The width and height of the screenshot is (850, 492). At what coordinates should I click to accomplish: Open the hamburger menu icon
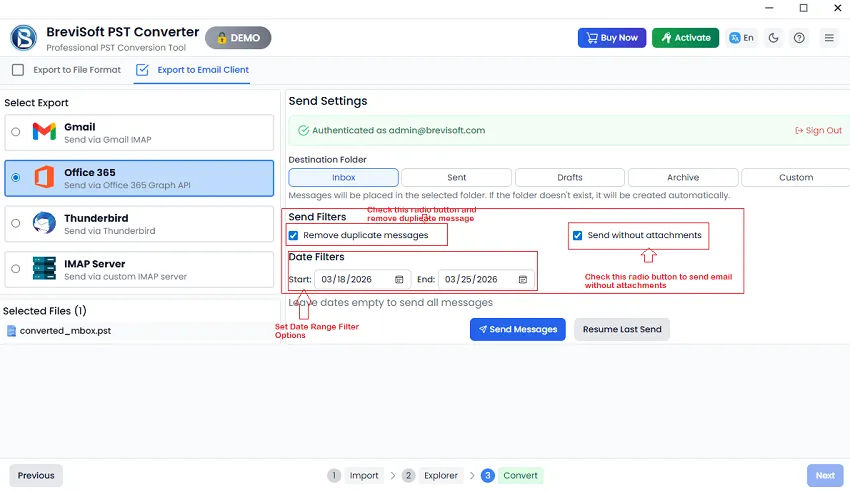829,38
